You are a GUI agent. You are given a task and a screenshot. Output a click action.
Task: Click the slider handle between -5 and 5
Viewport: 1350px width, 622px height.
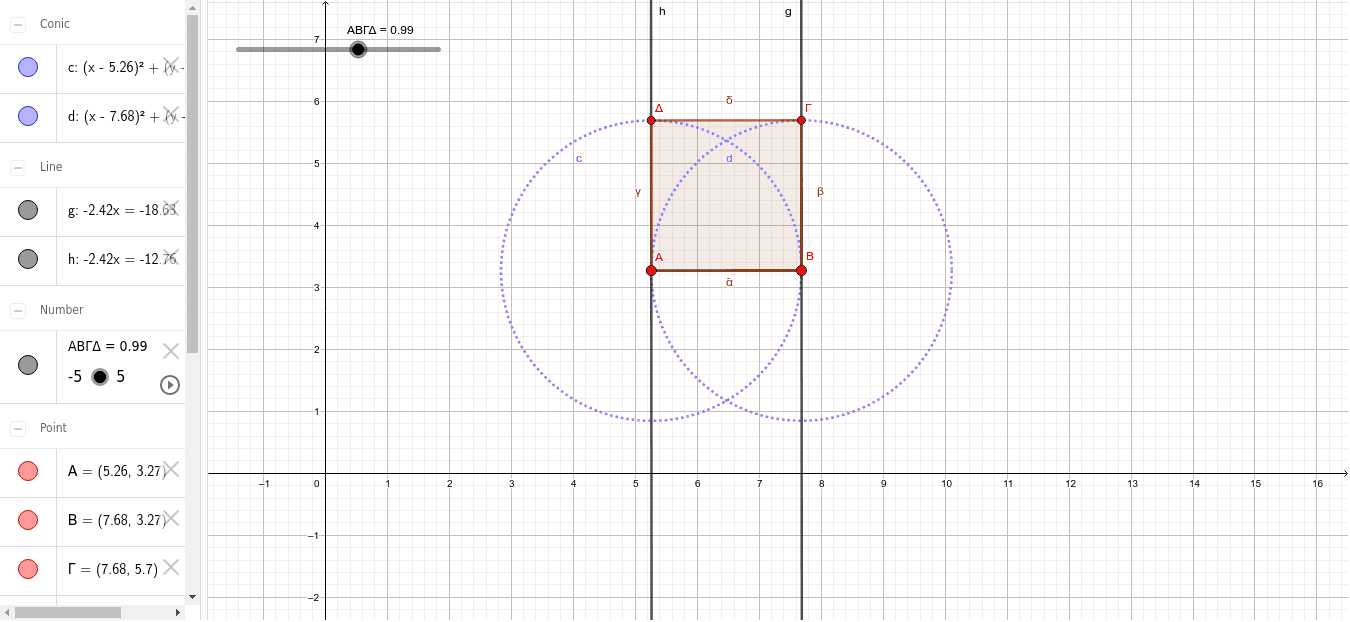[100, 377]
